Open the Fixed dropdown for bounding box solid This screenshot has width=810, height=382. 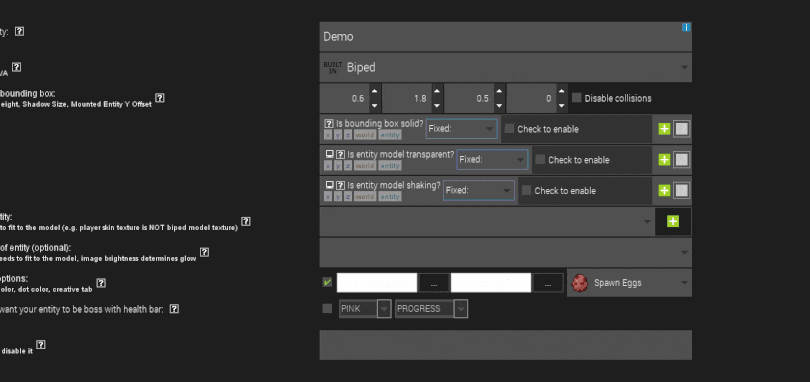pyautogui.click(x=462, y=129)
